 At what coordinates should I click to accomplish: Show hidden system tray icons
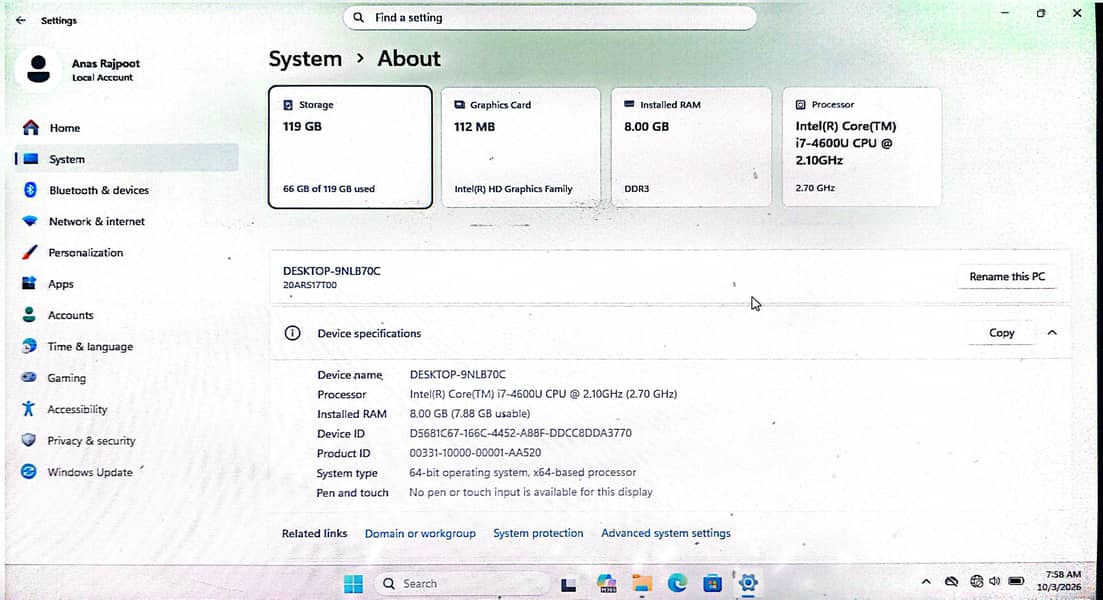point(926,582)
